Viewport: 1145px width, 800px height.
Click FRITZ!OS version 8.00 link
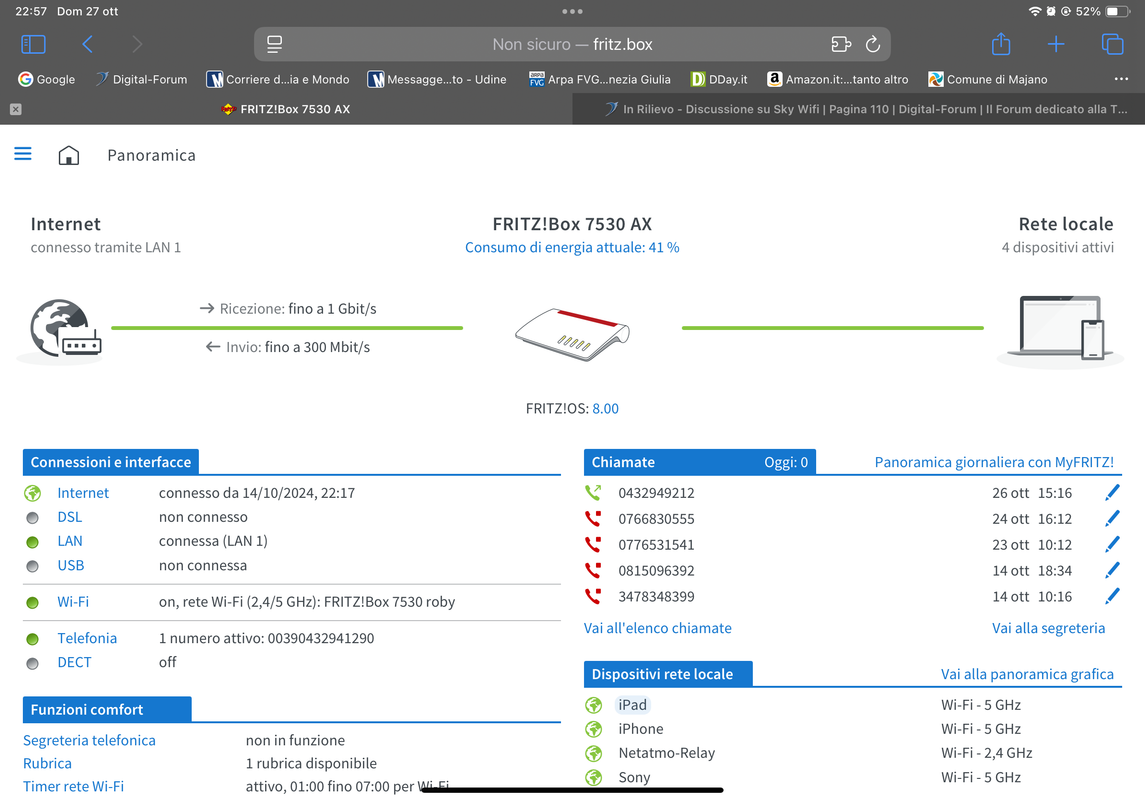pyautogui.click(x=605, y=409)
